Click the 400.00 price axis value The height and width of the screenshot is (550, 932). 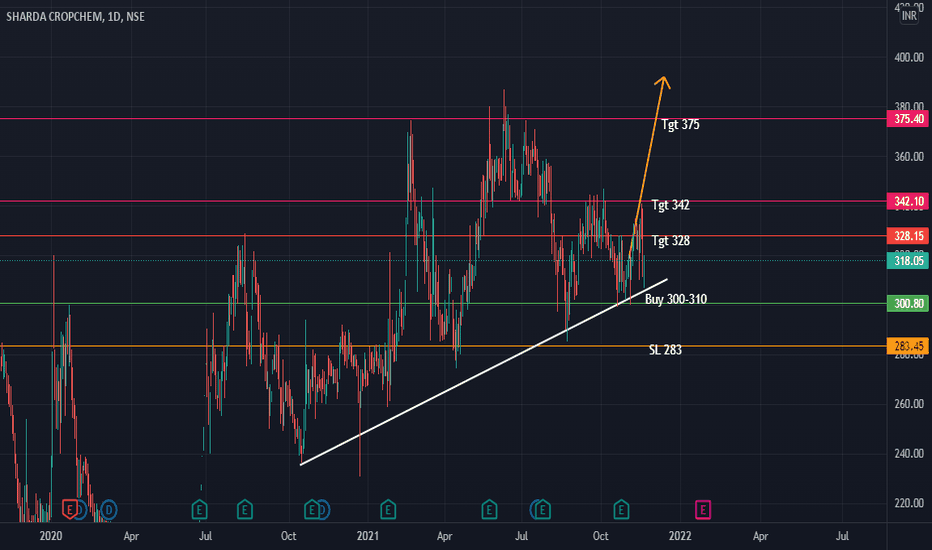(909, 58)
